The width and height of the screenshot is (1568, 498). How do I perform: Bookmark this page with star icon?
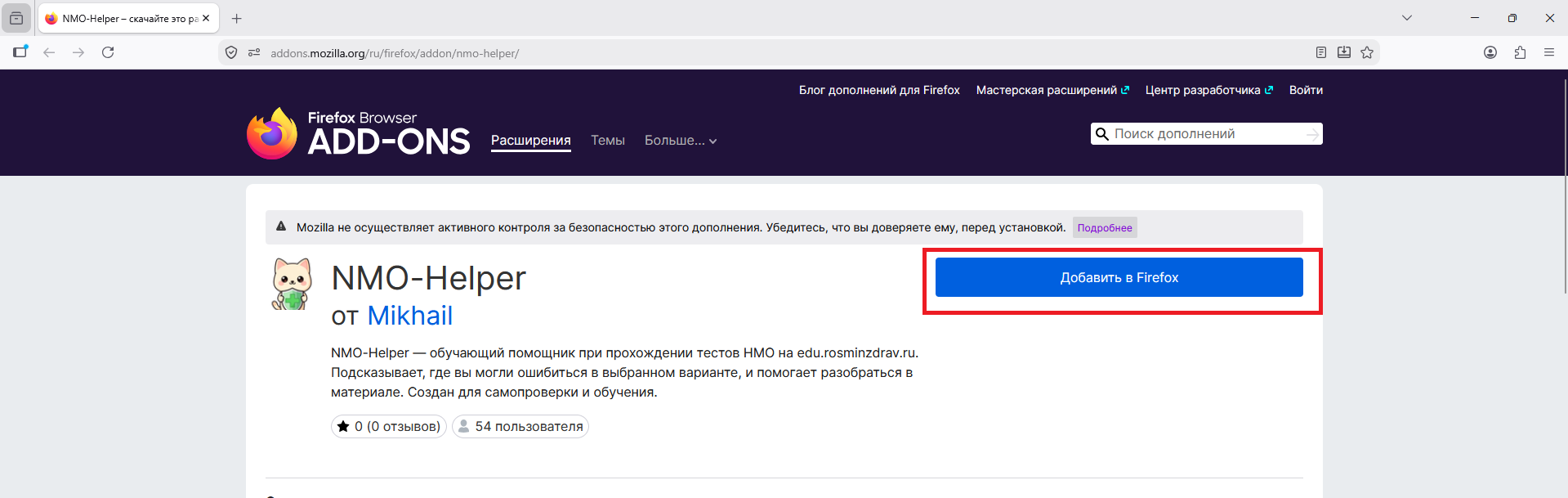coord(1367,52)
